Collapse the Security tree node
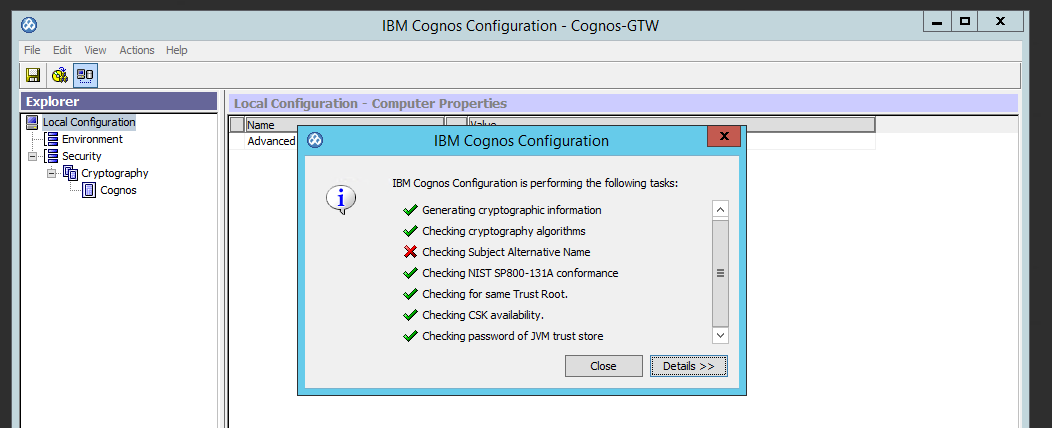 tap(32, 156)
